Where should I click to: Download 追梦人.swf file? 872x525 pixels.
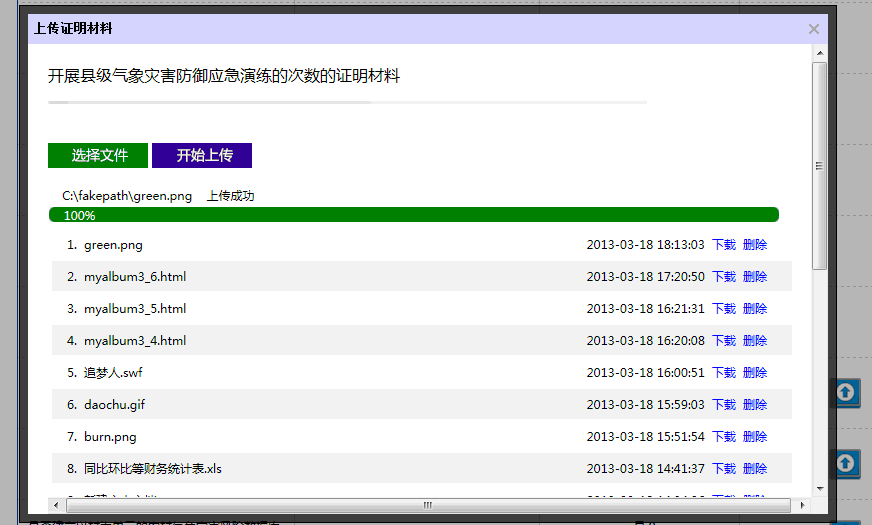point(724,373)
